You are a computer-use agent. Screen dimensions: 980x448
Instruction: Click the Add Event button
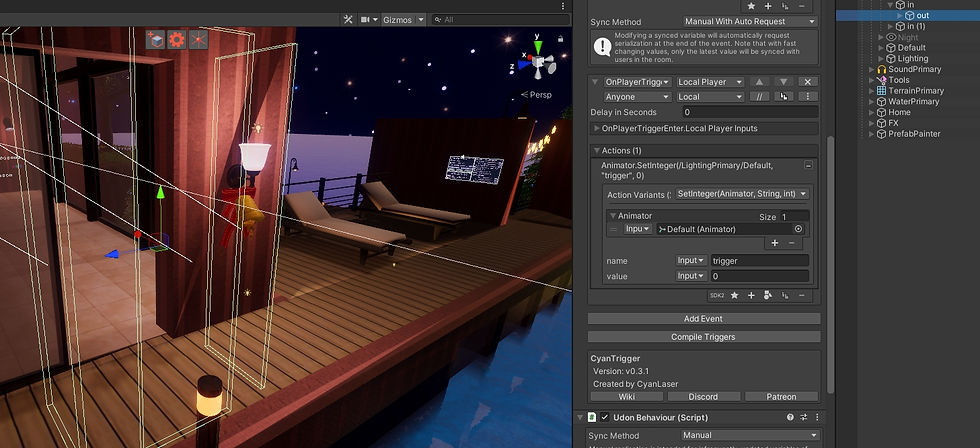(x=704, y=319)
